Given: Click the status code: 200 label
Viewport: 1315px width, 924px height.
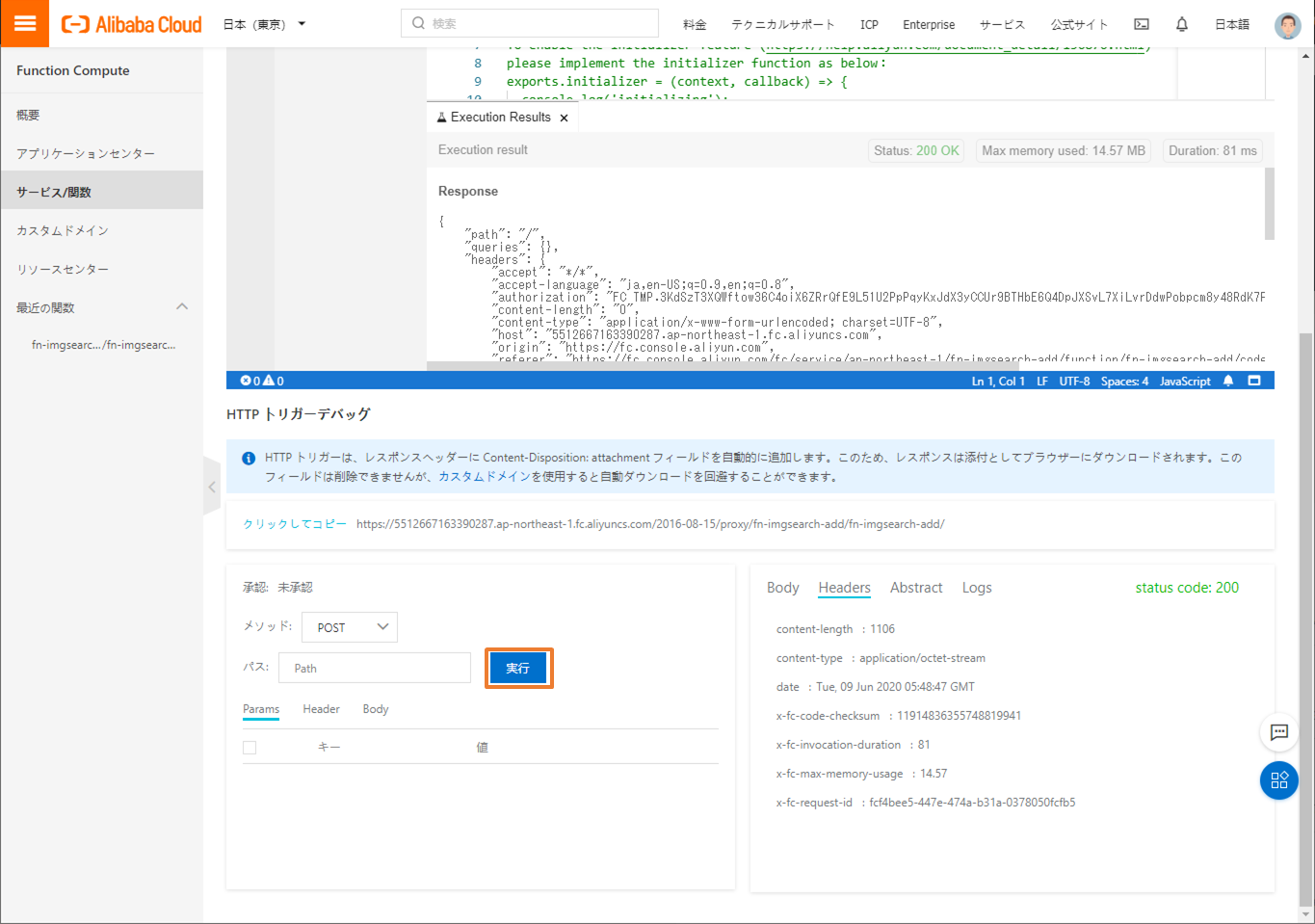Looking at the screenshot, I should pos(1187,588).
